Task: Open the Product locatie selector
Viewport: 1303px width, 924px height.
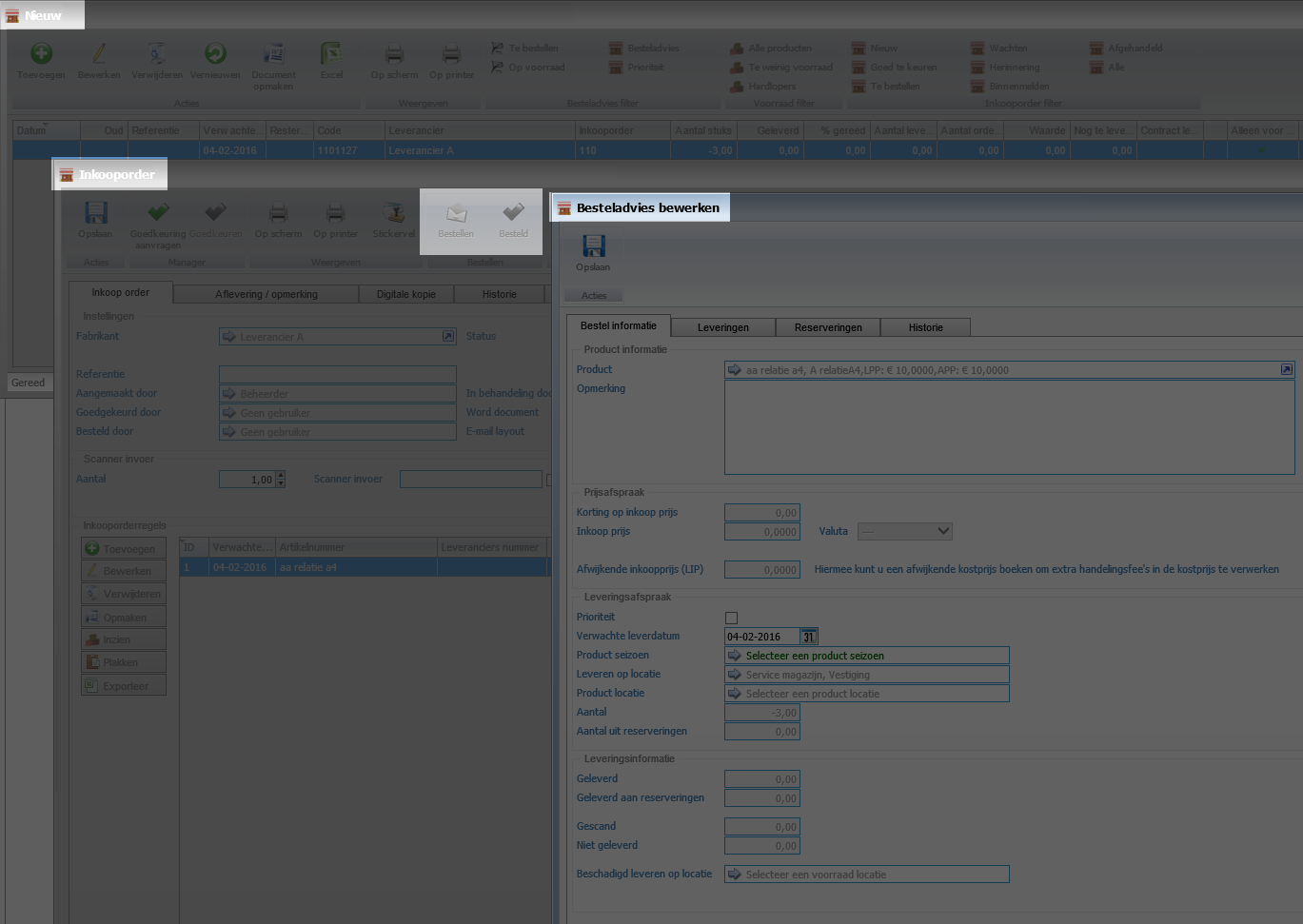Action: click(x=866, y=694)
